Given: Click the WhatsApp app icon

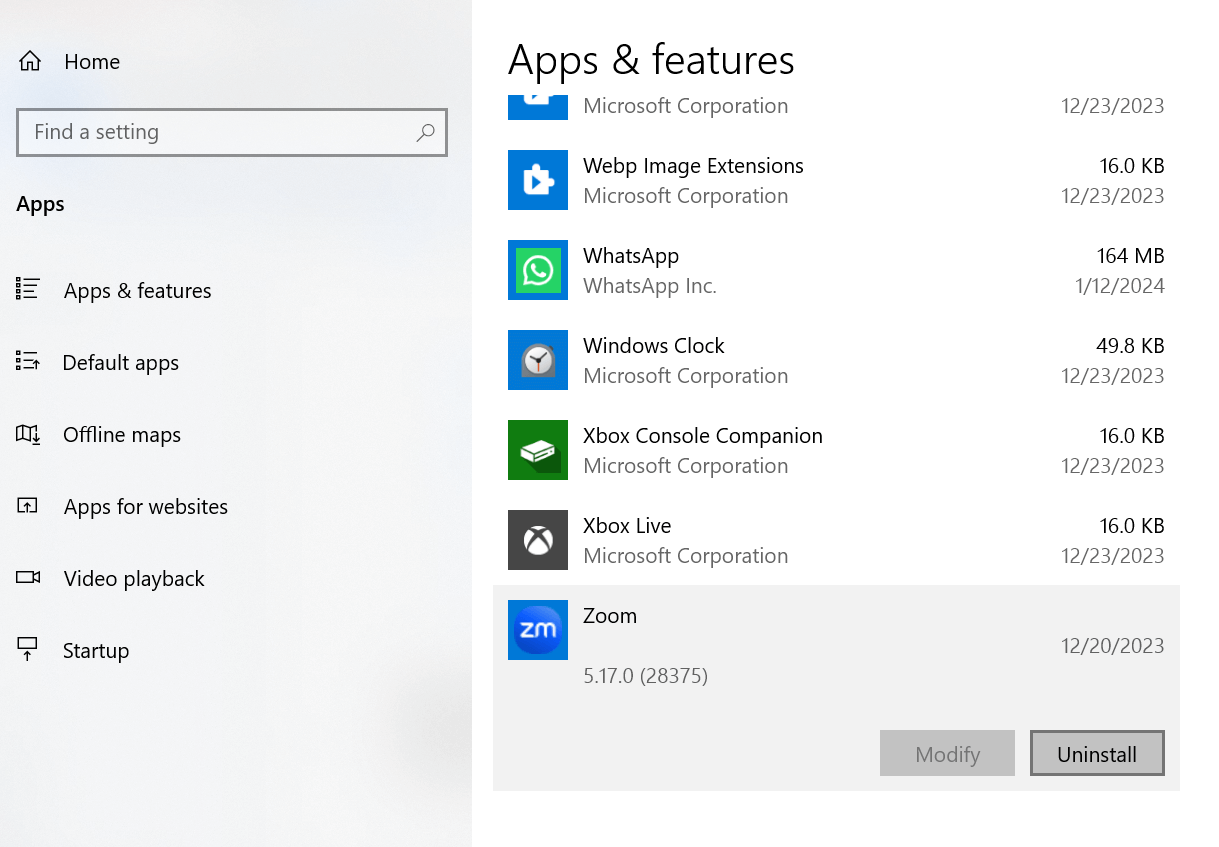Looking at the screenshot, I should [x=537, y=270].
